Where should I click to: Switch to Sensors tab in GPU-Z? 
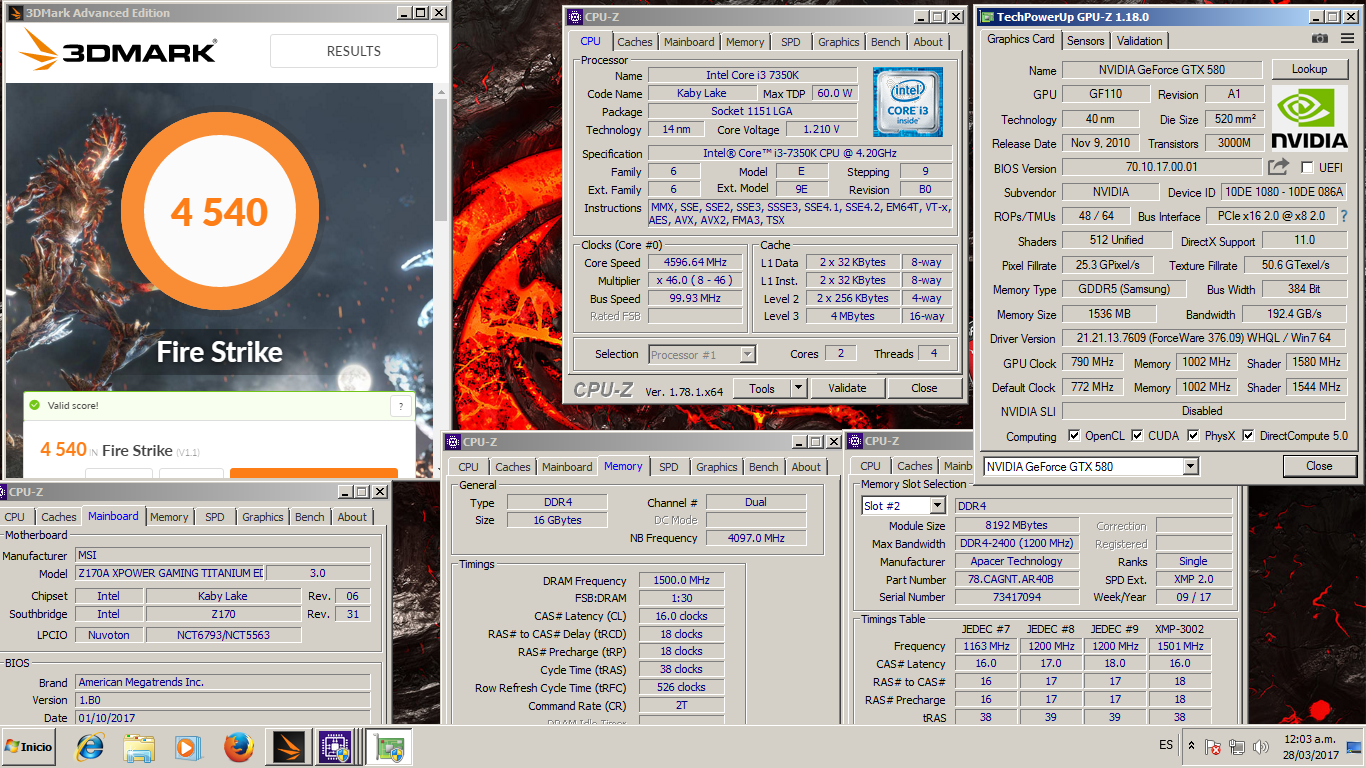point(1085,41)
